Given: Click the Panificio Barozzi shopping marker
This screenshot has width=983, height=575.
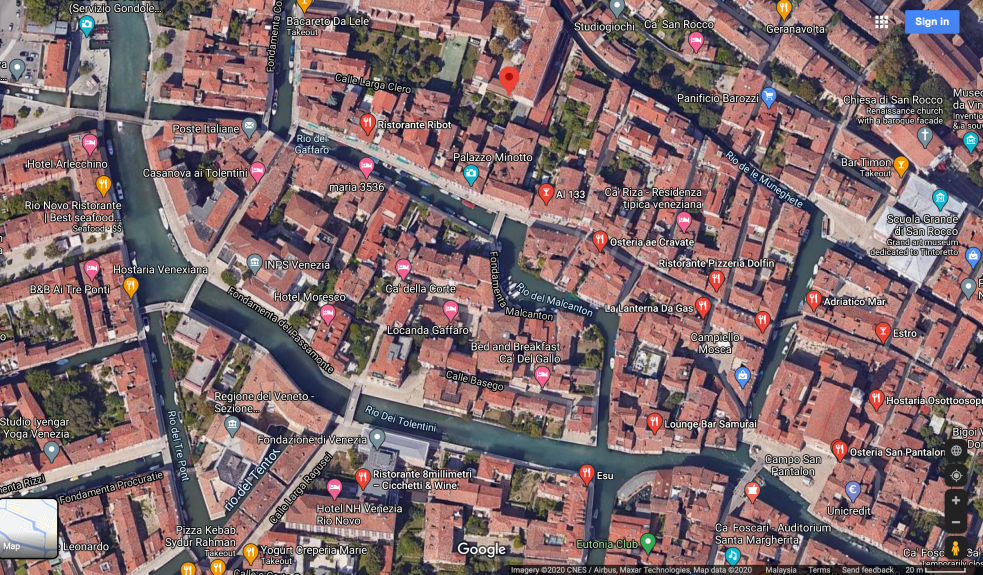Looking at the screenshot, I should point(769,97).
